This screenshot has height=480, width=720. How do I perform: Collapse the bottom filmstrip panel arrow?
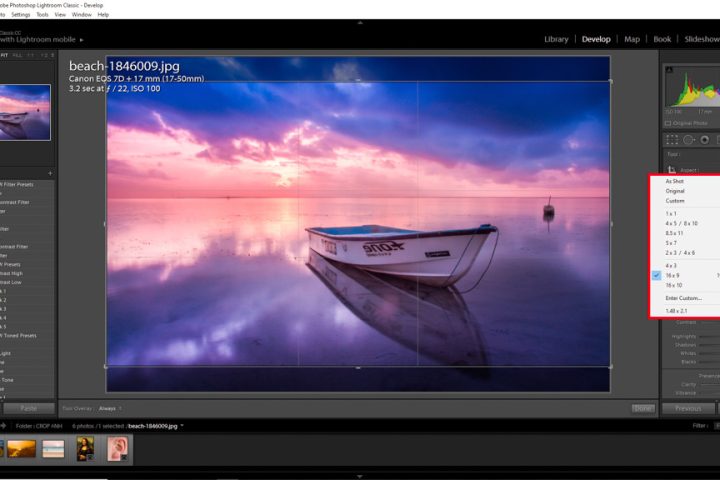click(360, 476)
